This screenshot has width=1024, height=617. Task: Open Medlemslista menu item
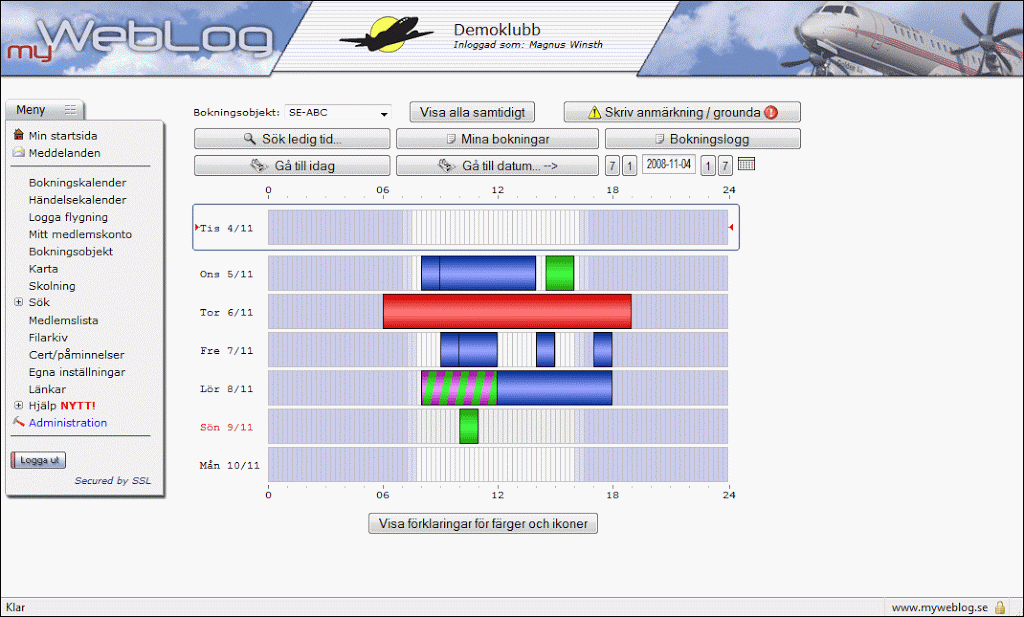(x=63, y=321)
